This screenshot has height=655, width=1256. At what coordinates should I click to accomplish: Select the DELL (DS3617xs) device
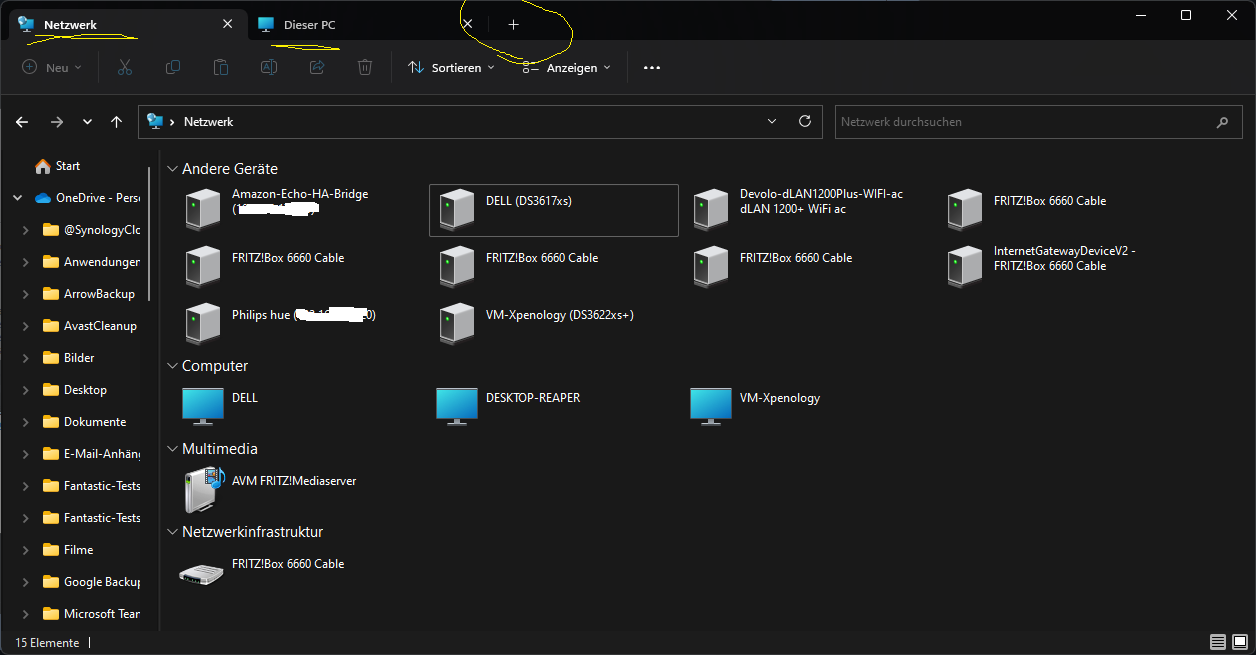click(553, 209)
